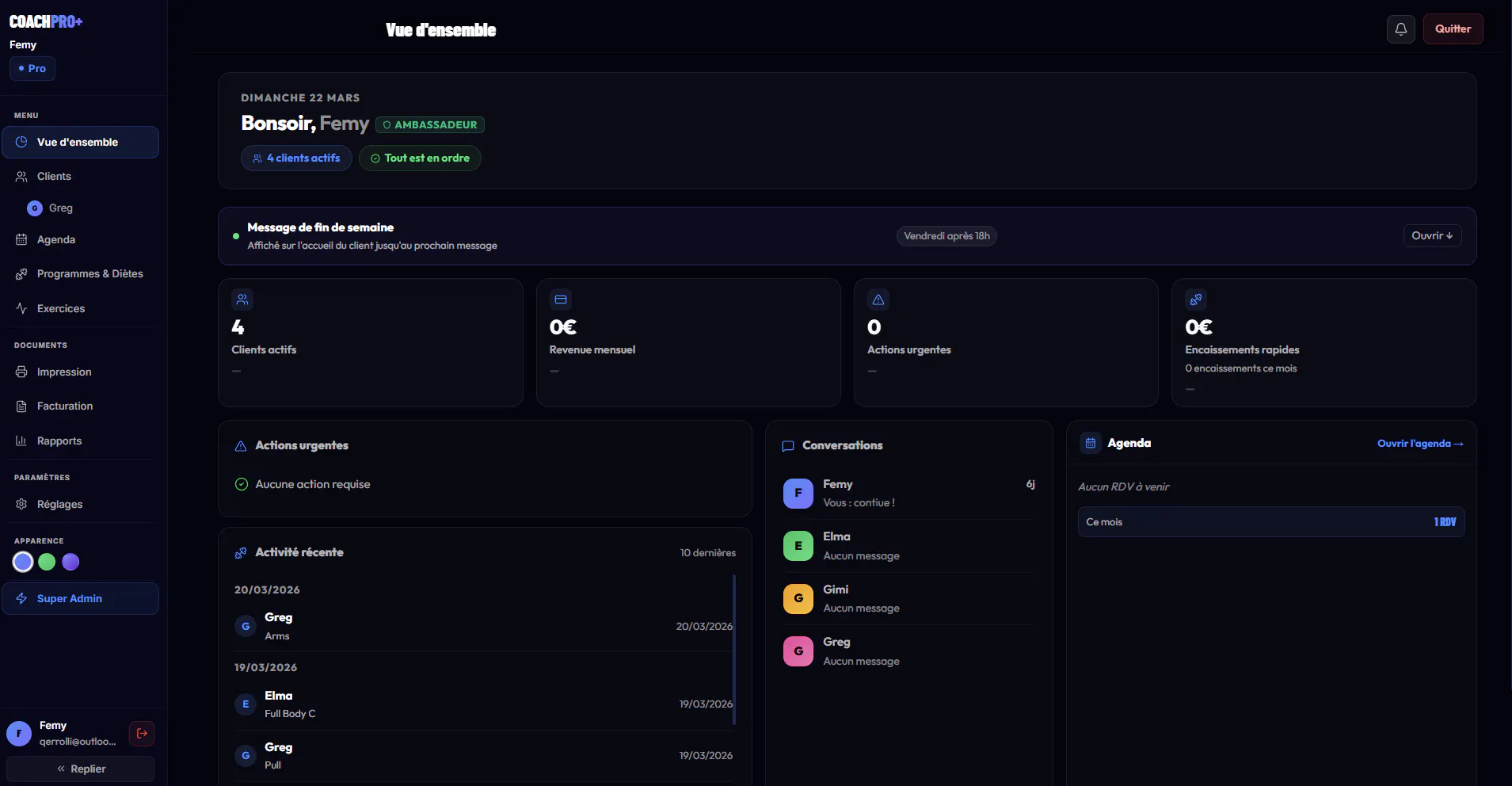
Task: Open the notifications bell
Action: [x=1400, y=29]
